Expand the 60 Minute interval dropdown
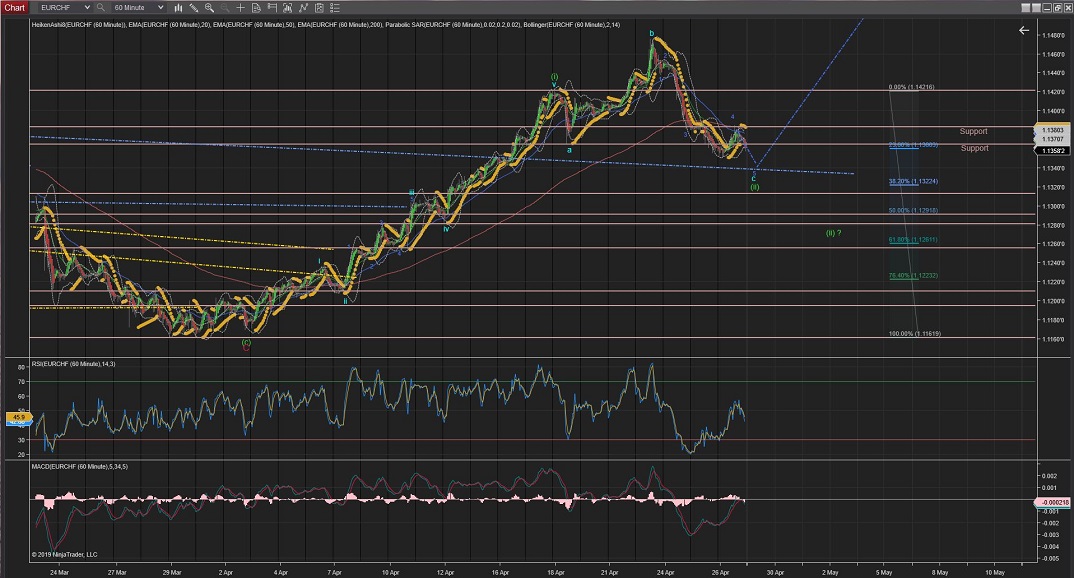This screenshot has width=1074, height=578. 159,7
